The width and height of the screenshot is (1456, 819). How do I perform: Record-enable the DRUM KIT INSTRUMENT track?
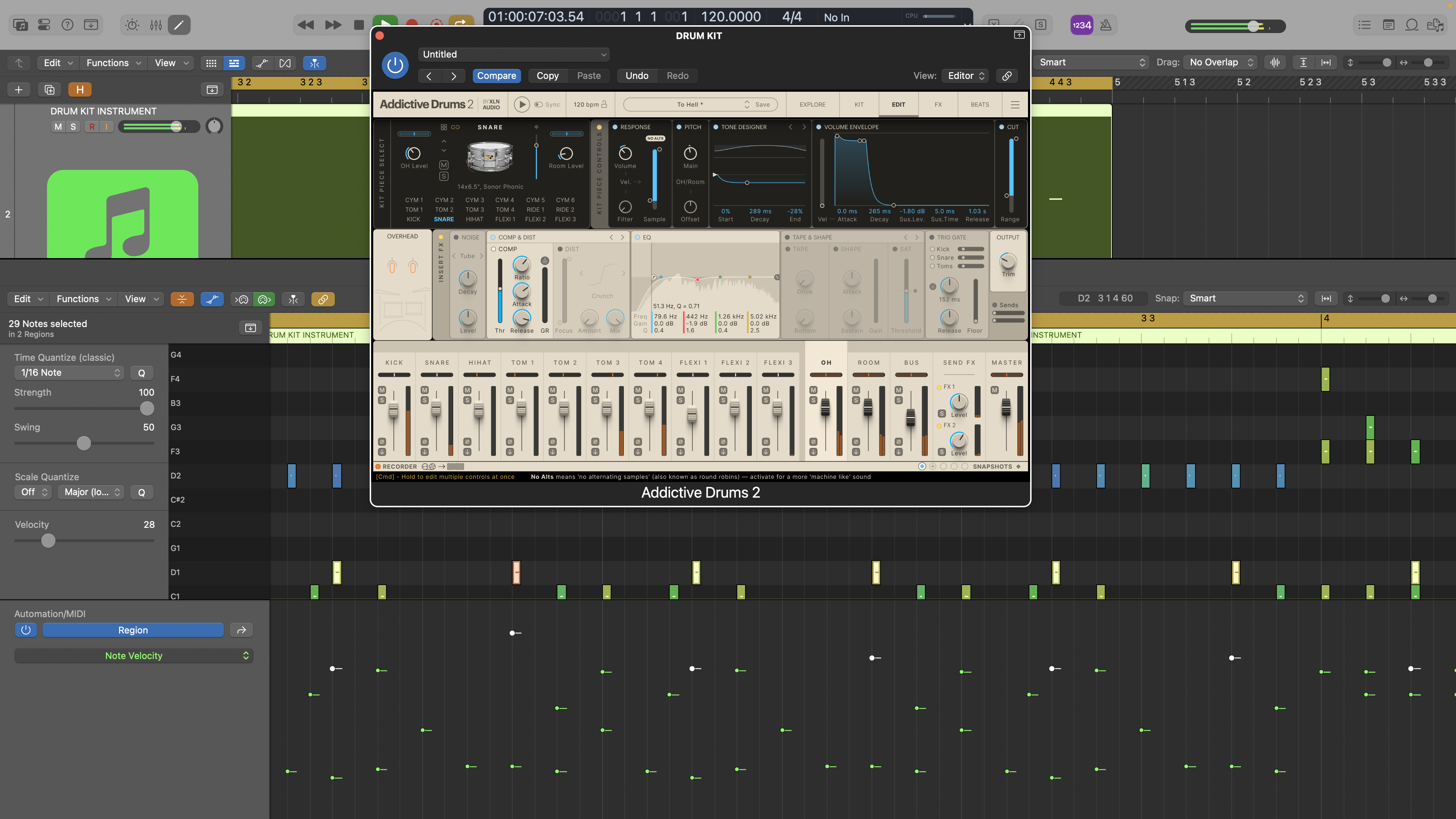click(x=92, y=127)
